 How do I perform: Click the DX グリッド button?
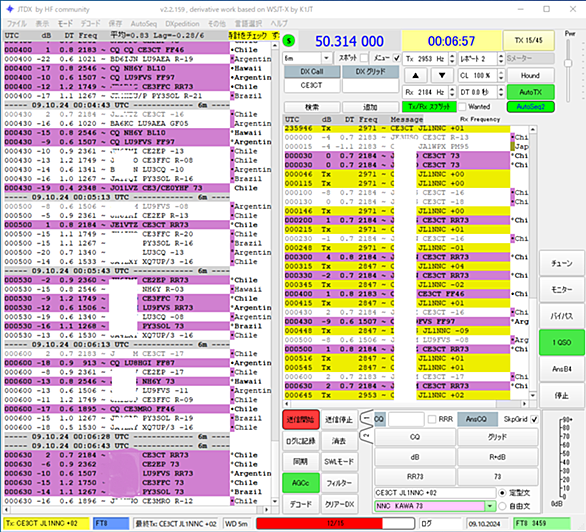click(x=370, y=72)
